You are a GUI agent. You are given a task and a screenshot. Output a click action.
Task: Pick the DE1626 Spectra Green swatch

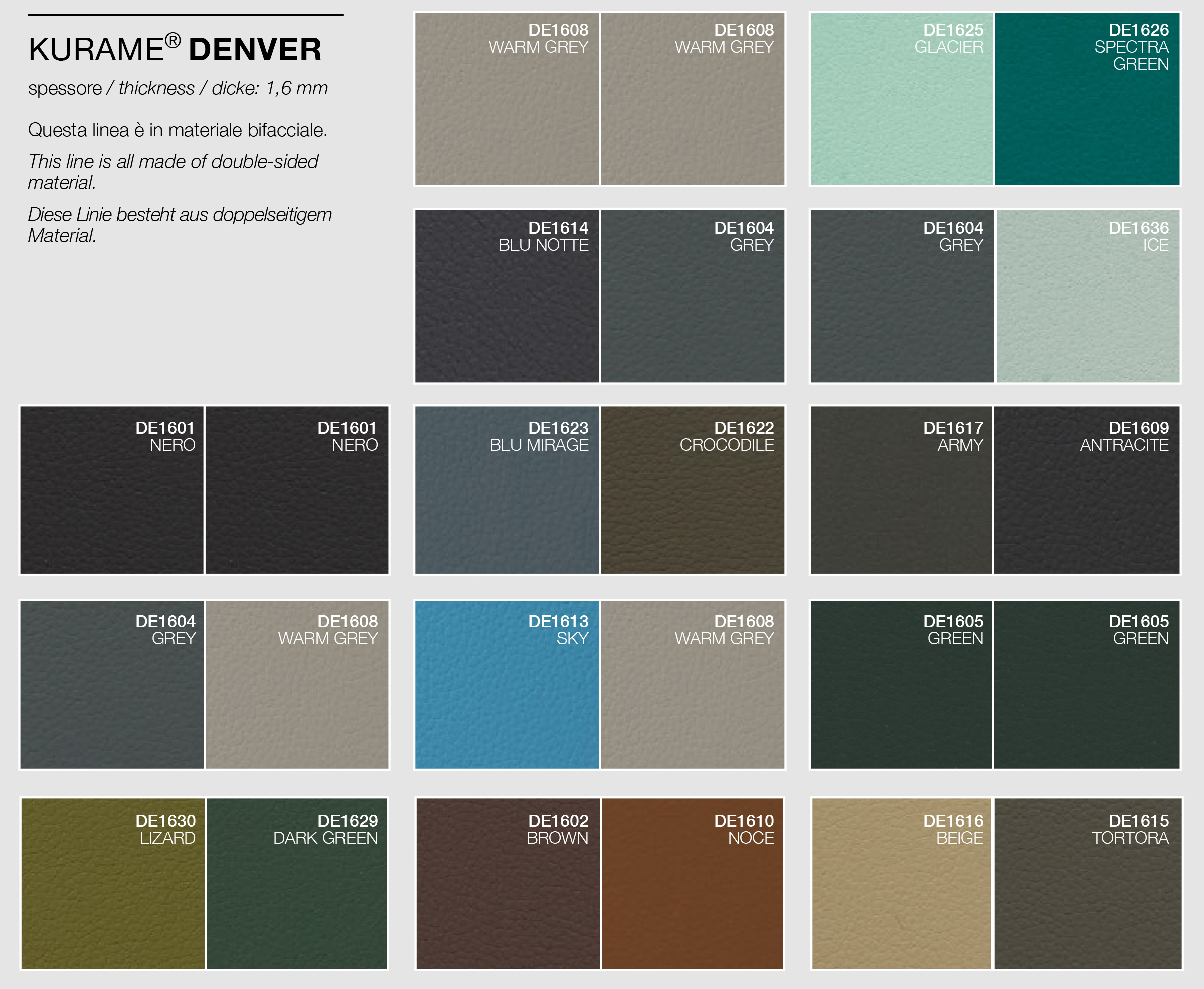[1087, 99]
